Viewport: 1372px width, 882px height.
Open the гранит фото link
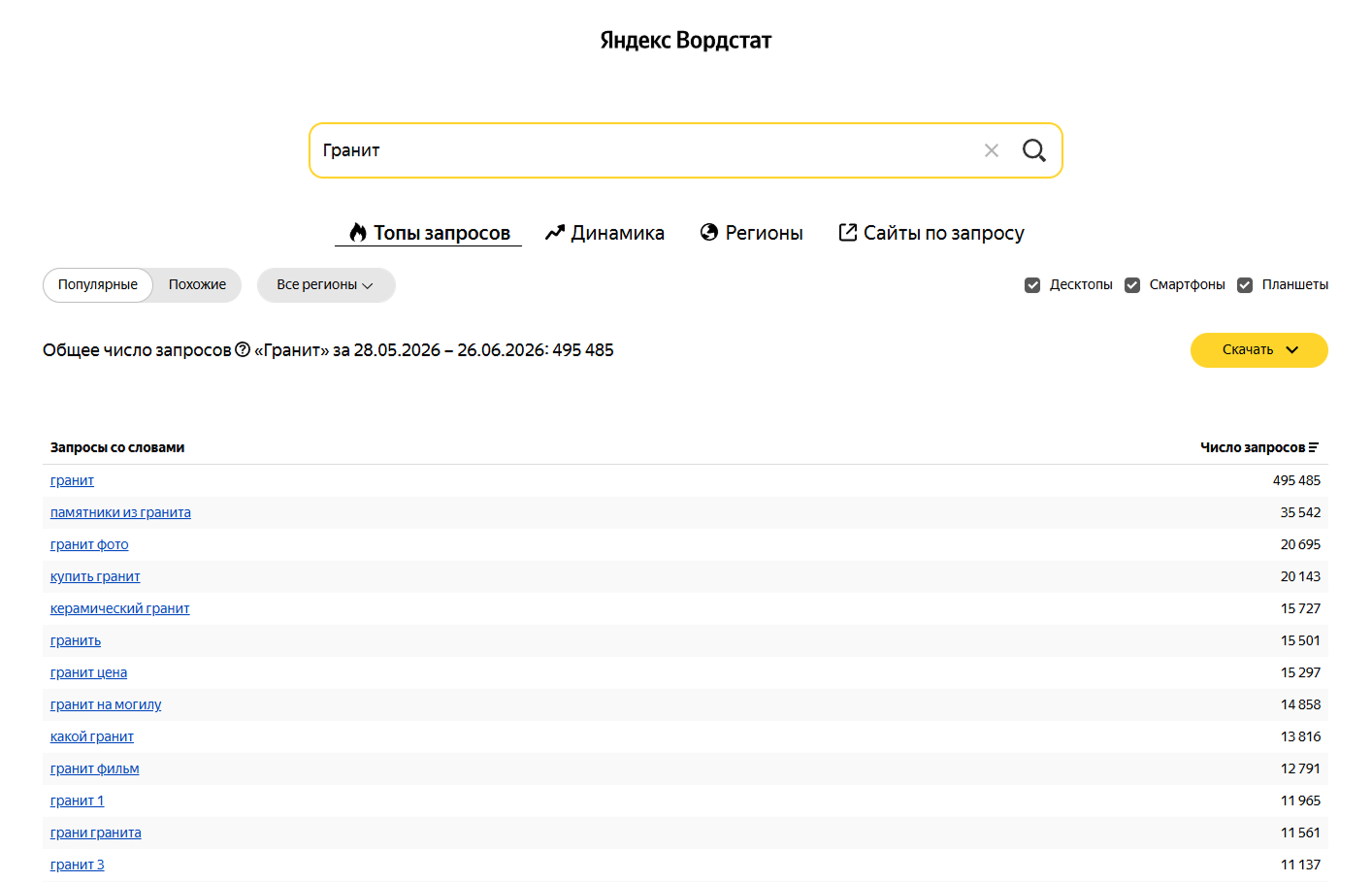[x=89, y=544]
